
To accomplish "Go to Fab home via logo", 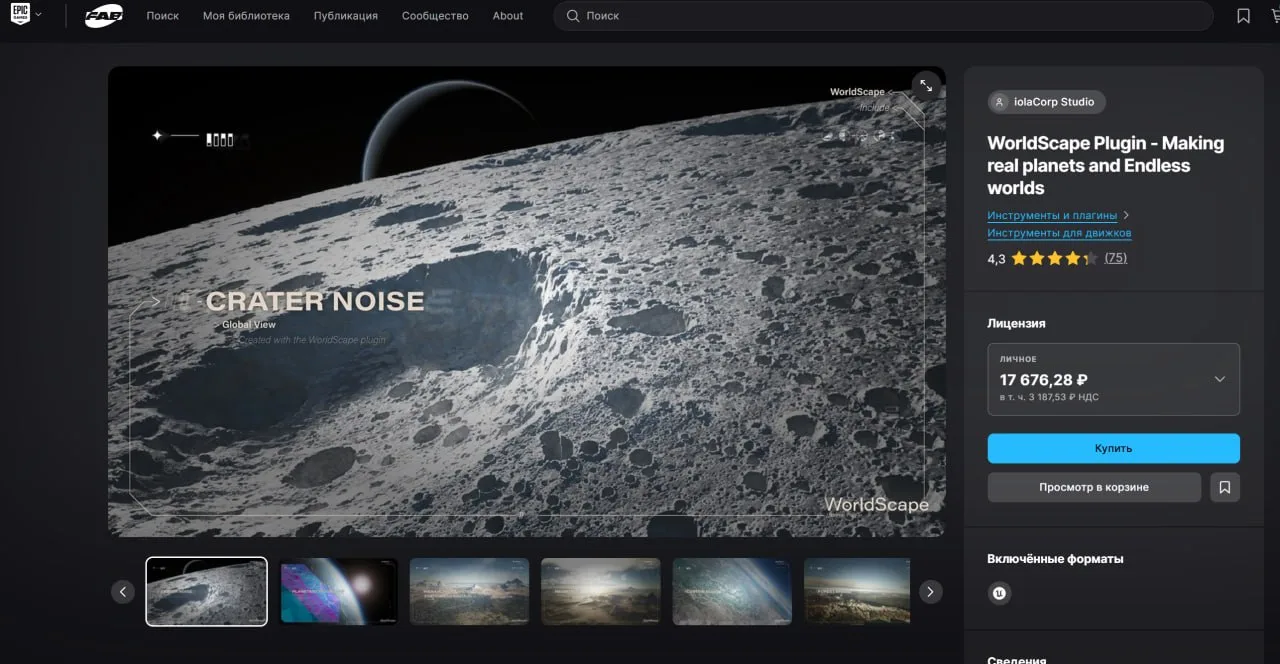I will point(104,16).
